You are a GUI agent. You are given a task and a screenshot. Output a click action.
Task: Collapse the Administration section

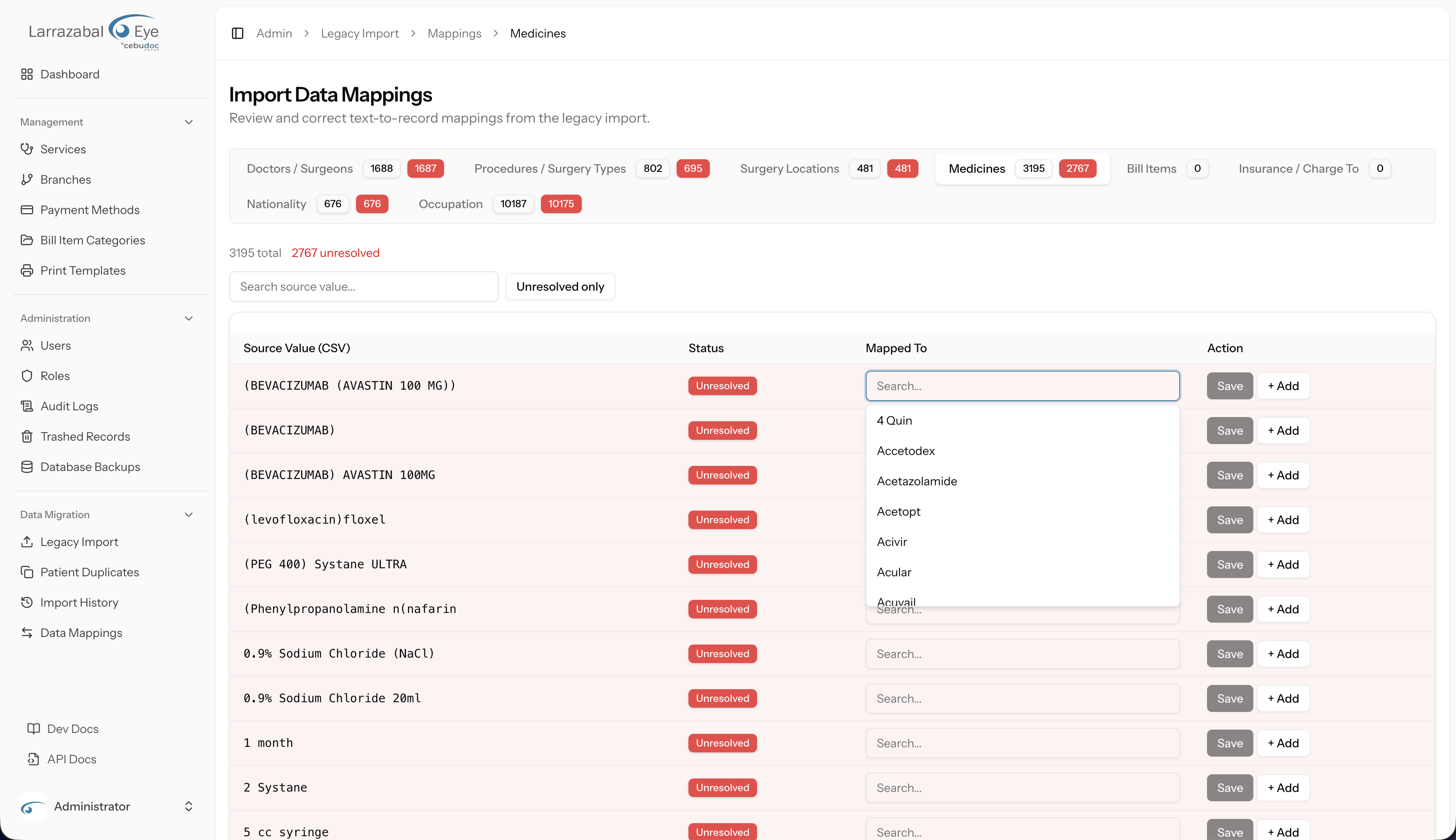188,318
